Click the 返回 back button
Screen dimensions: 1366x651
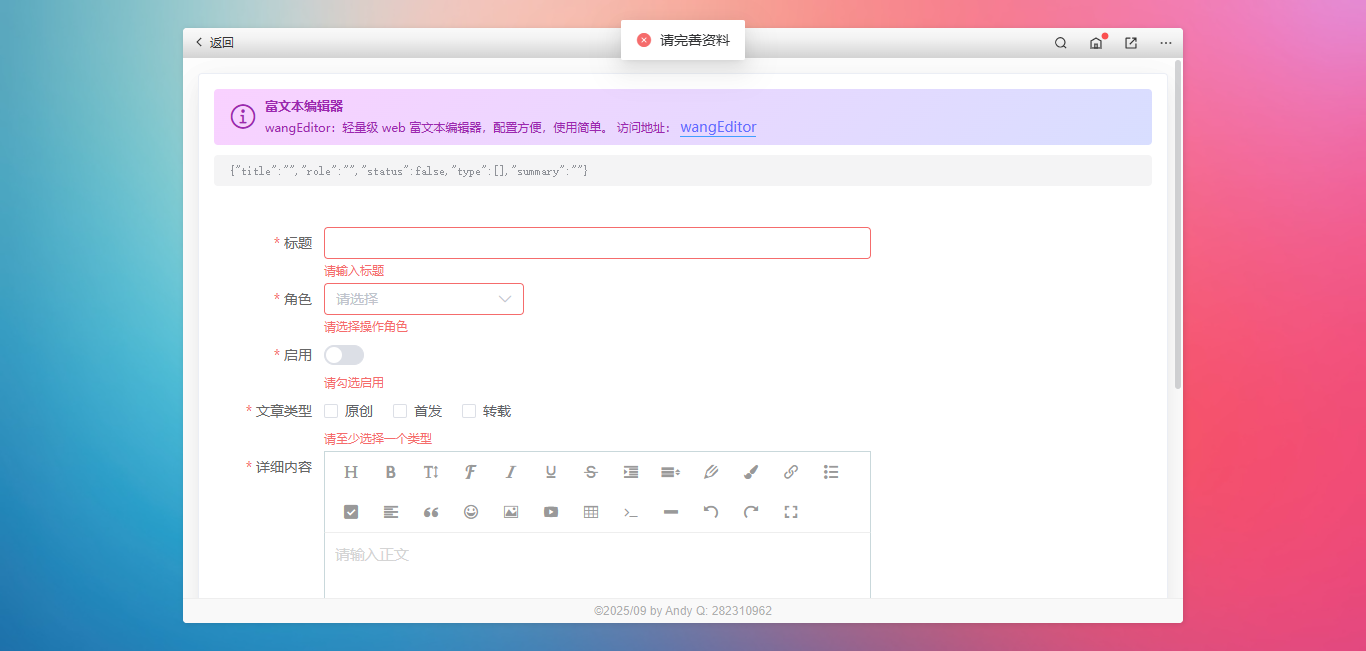point(214,43)
